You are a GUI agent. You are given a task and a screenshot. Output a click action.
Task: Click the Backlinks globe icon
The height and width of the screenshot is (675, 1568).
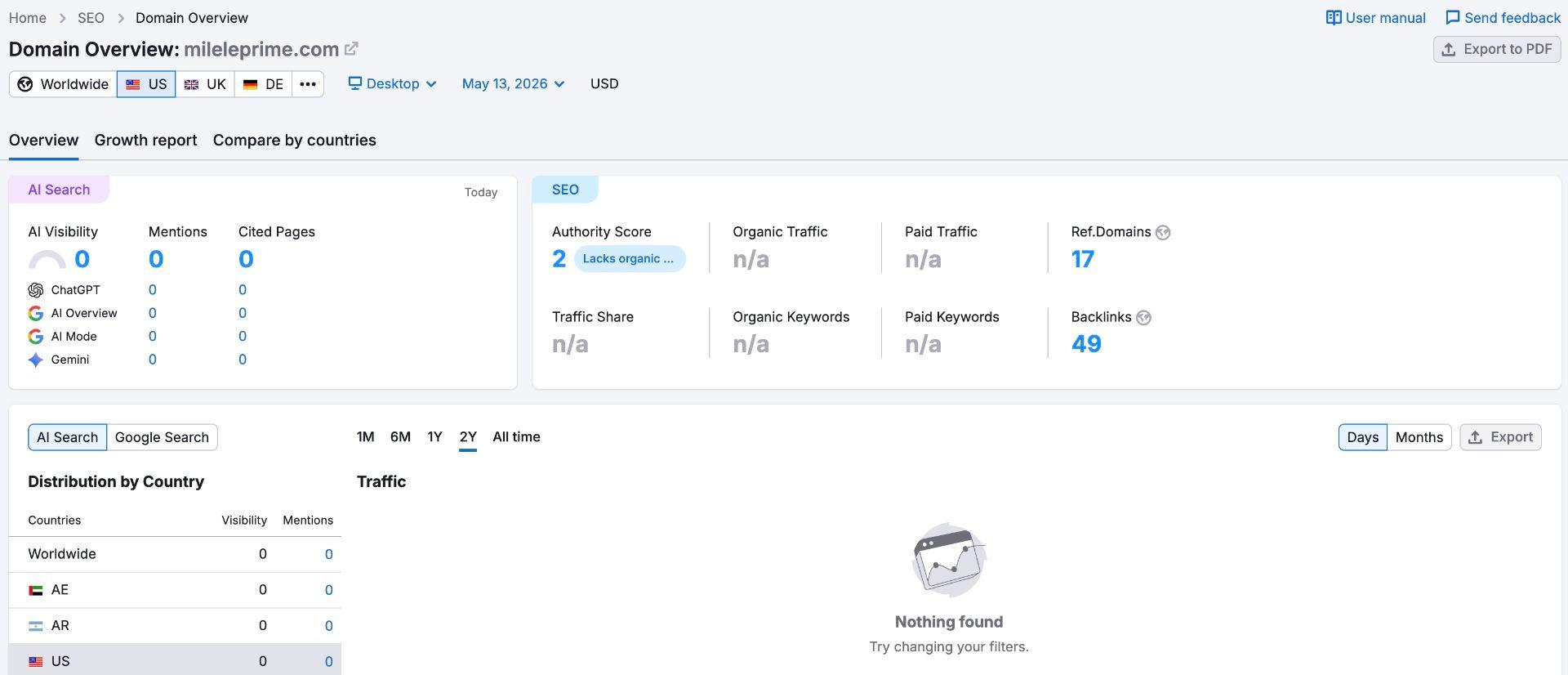point(1143,318)
